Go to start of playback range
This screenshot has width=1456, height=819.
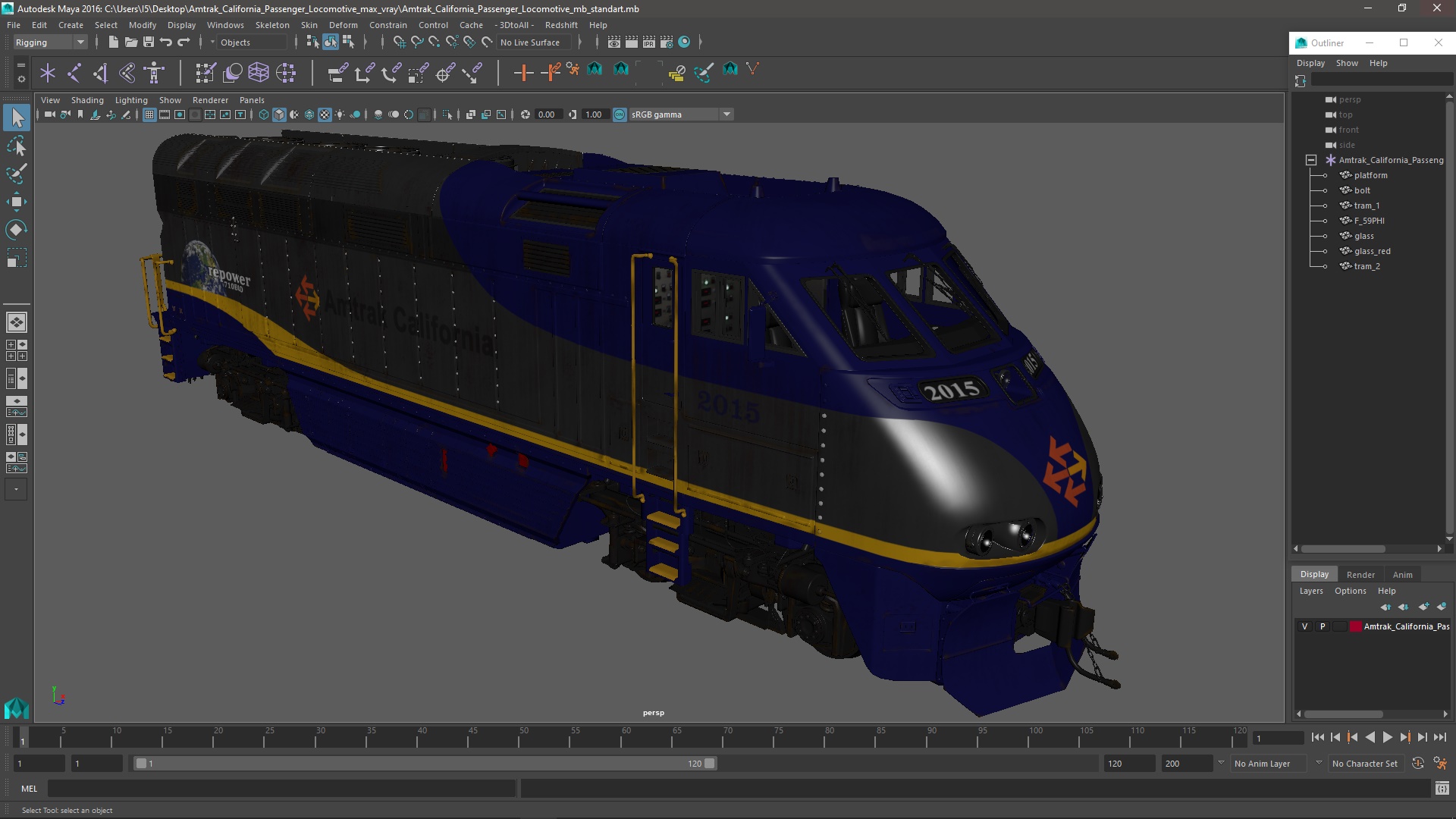pos(1318,737)
